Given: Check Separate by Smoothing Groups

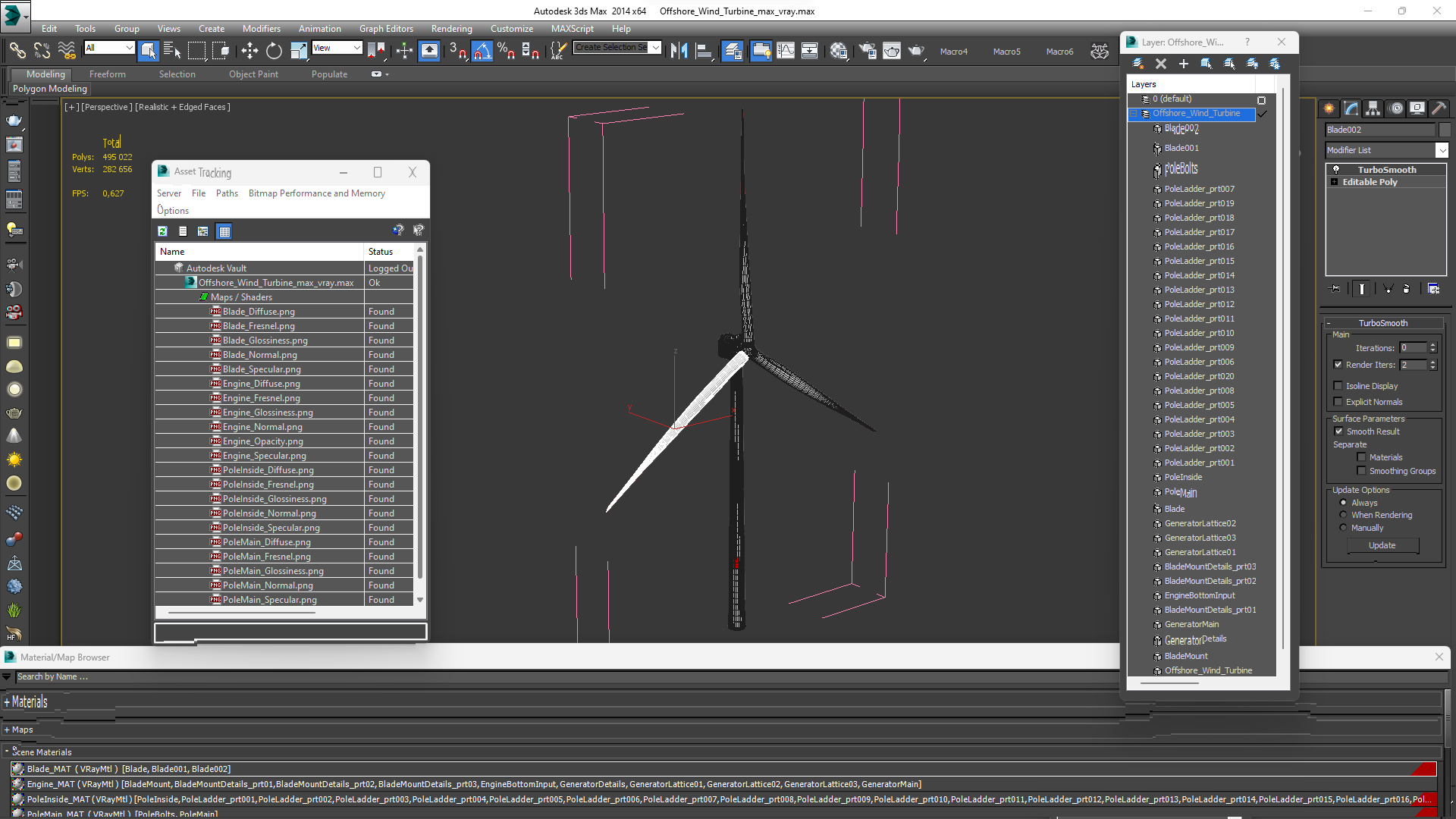Looking at the screenshot, I should pos(1361,471).
